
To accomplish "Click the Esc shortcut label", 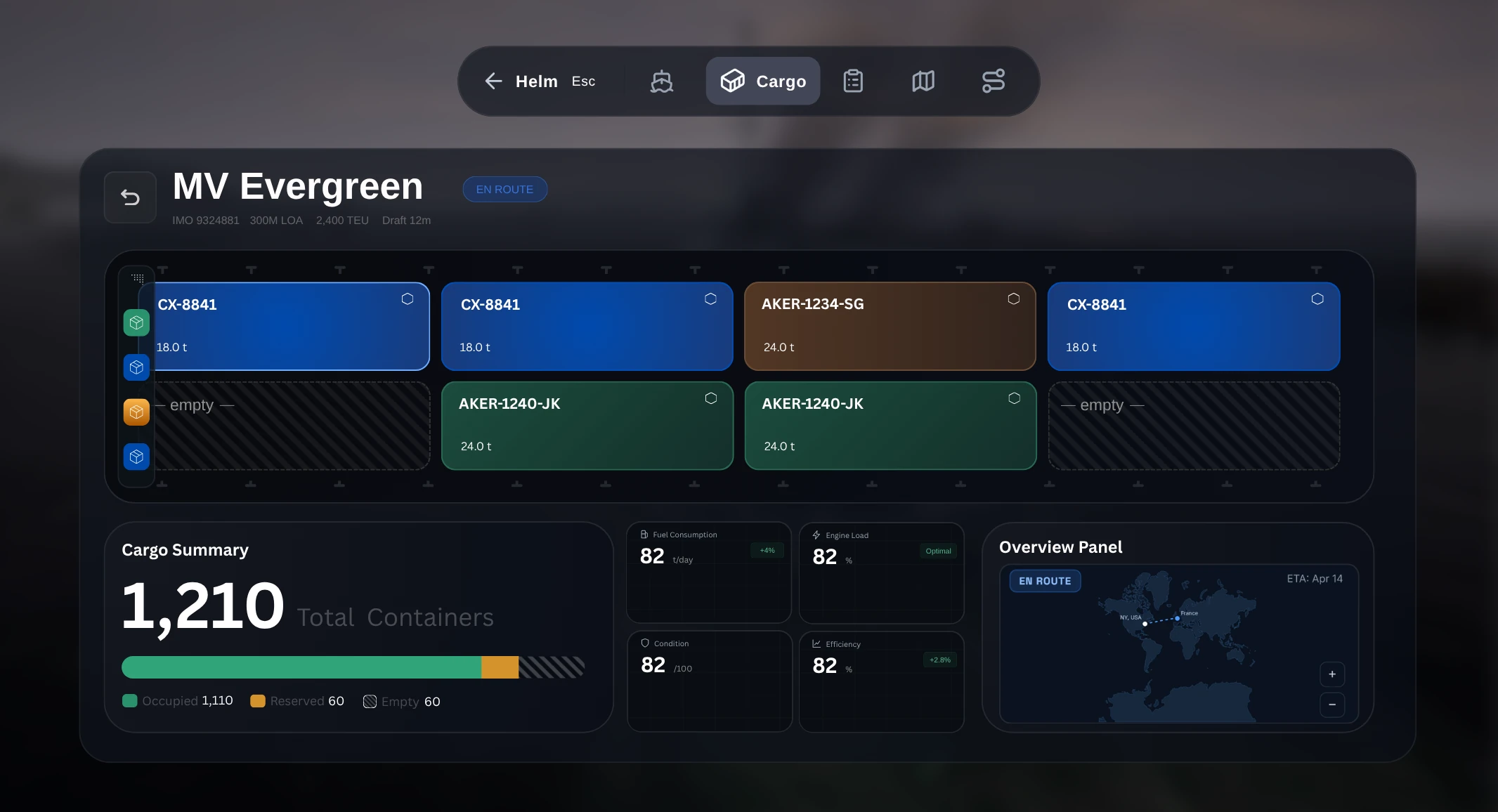I will (x=583, y=81).
